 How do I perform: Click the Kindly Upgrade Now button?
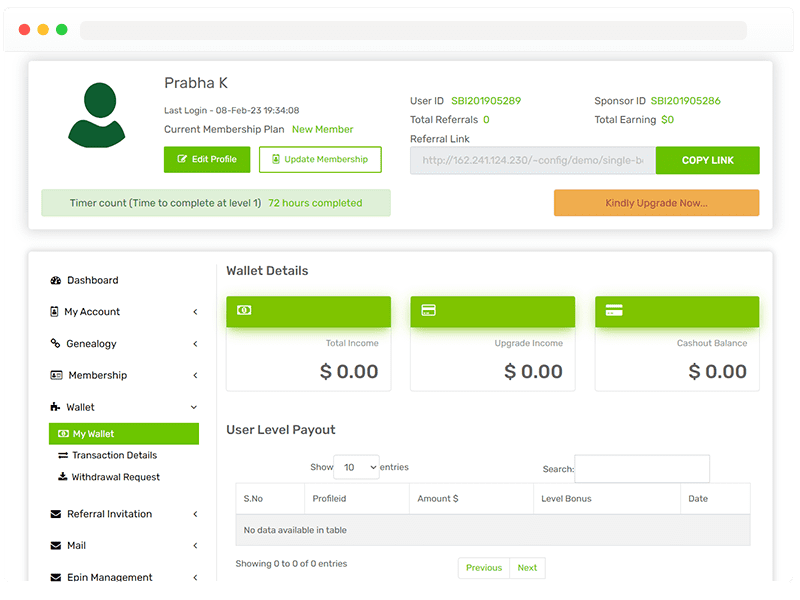[x=656, y=203]
